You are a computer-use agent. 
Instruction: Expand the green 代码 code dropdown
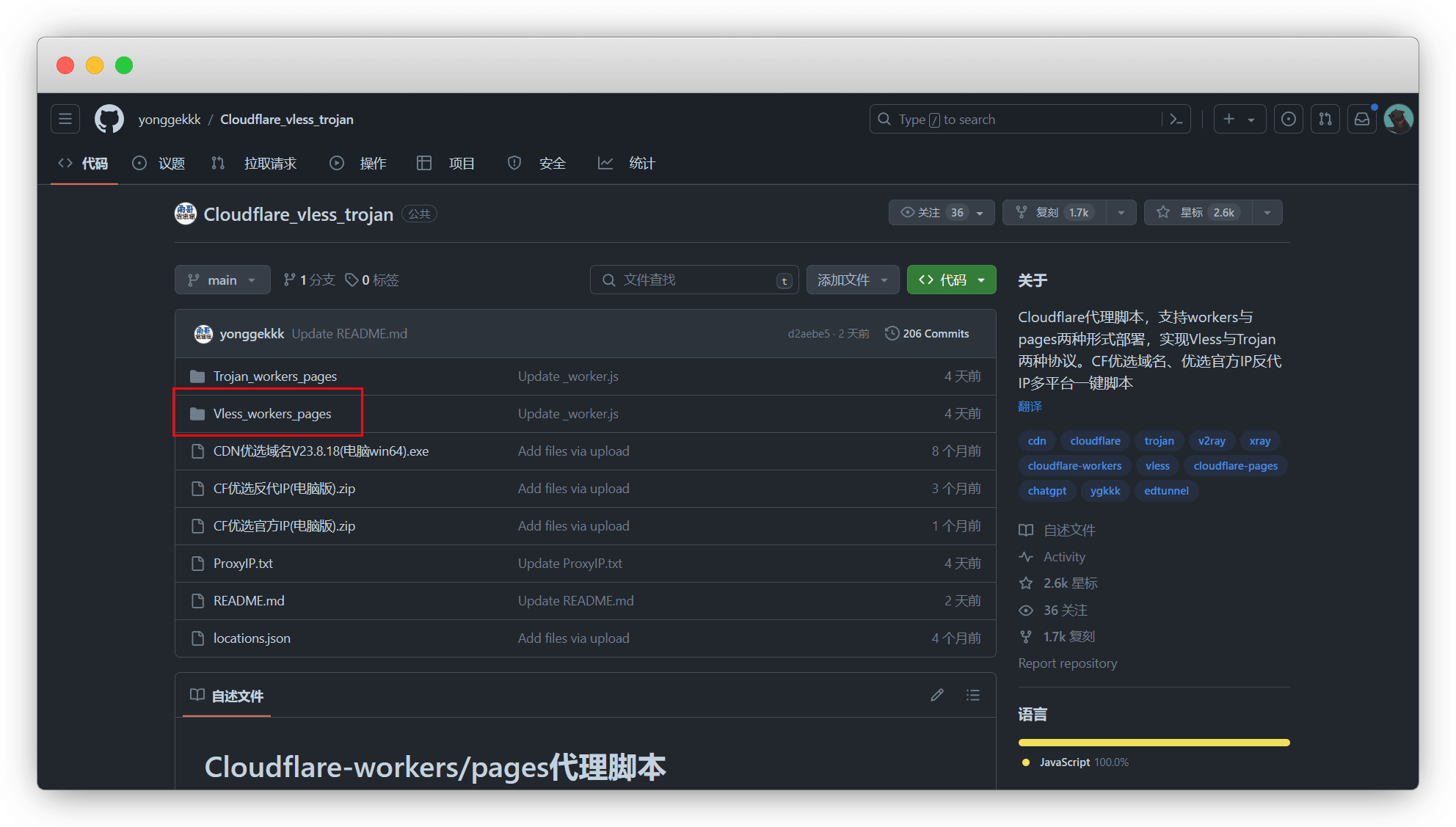click(x=951, y=280)
